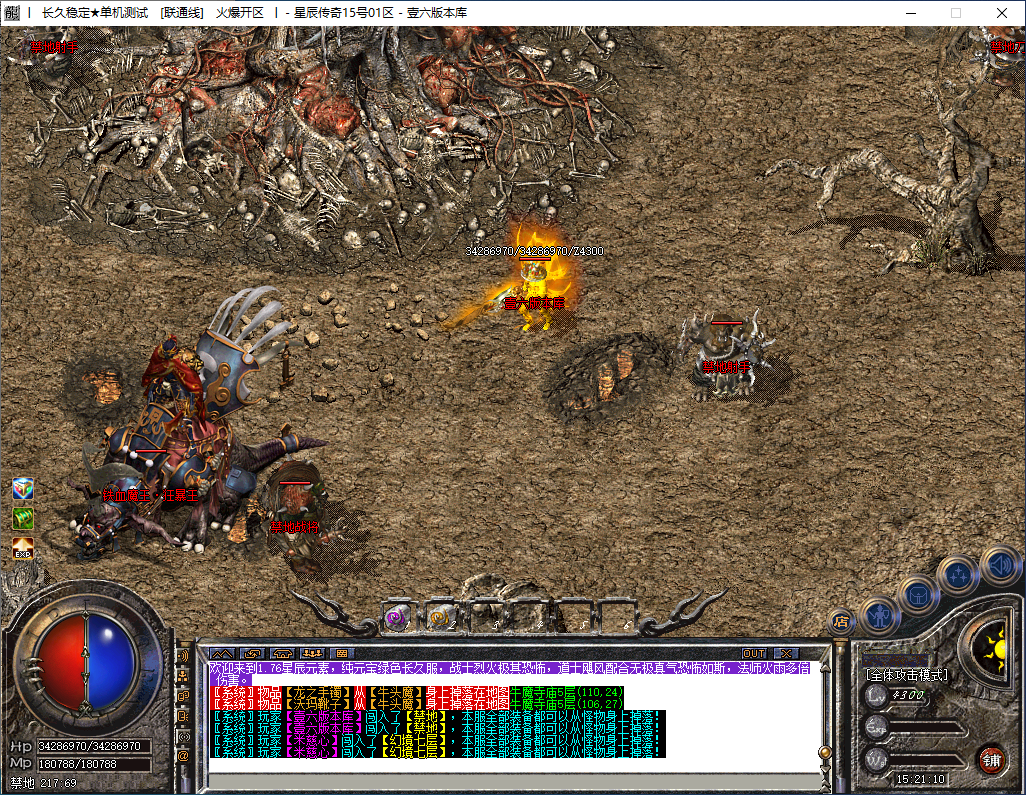Viewport: 1026px width, 795px height.
Task: Click the grid panel button on chat toolbar
Action: [342, 653]
